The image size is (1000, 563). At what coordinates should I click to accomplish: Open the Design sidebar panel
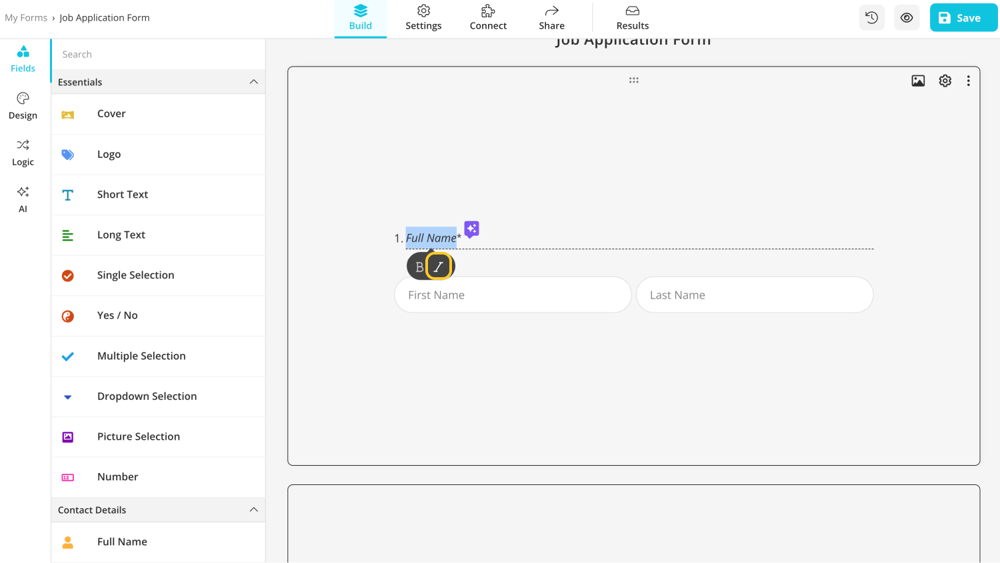coord(23,106)
